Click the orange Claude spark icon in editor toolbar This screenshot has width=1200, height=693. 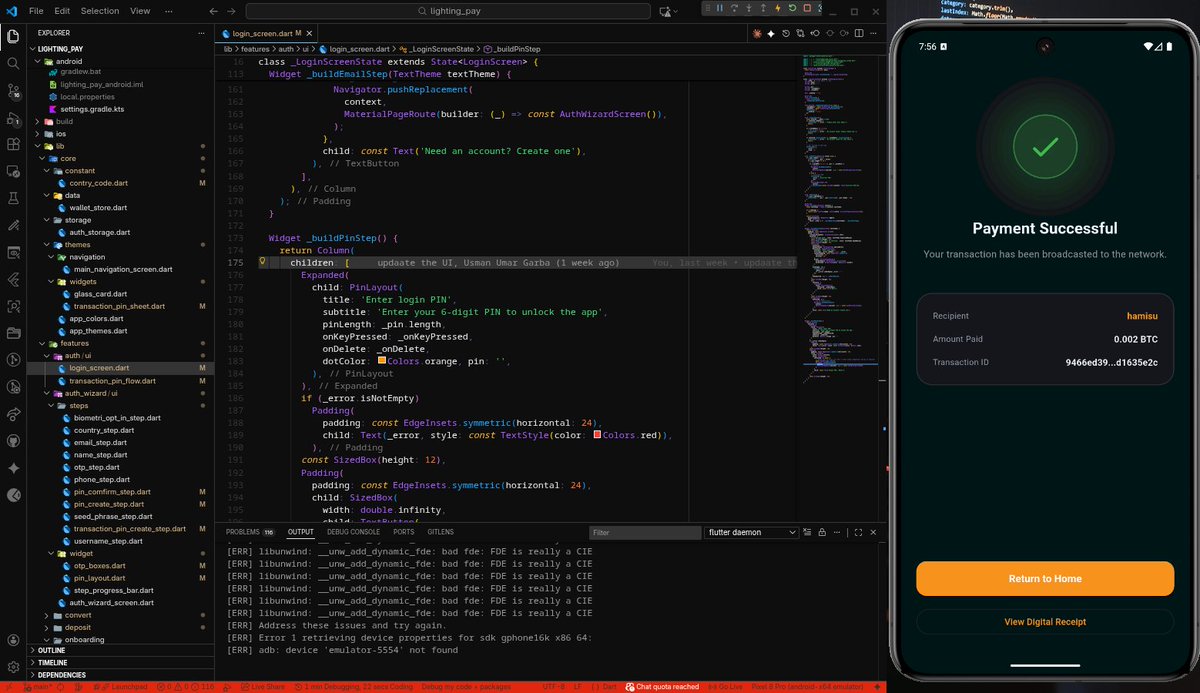tap(757, 33)
